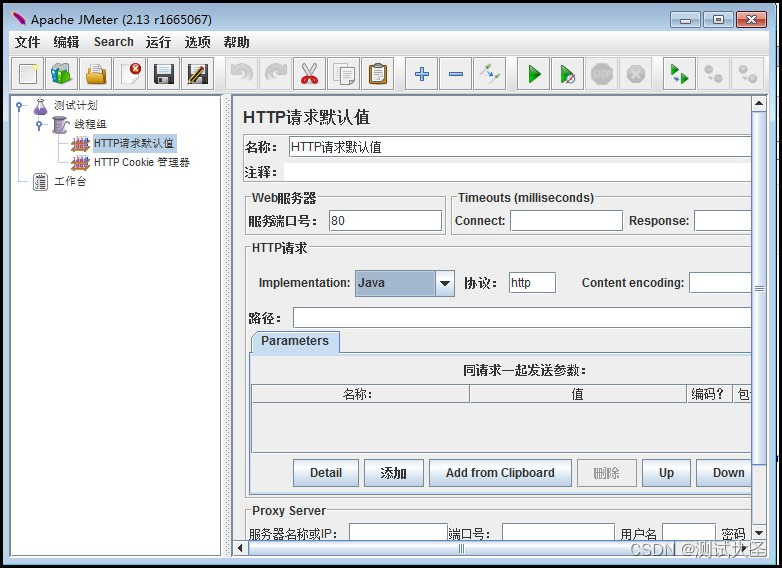The image size is (782, 568).
Task: Click the Down button
Action: [724, 473]
